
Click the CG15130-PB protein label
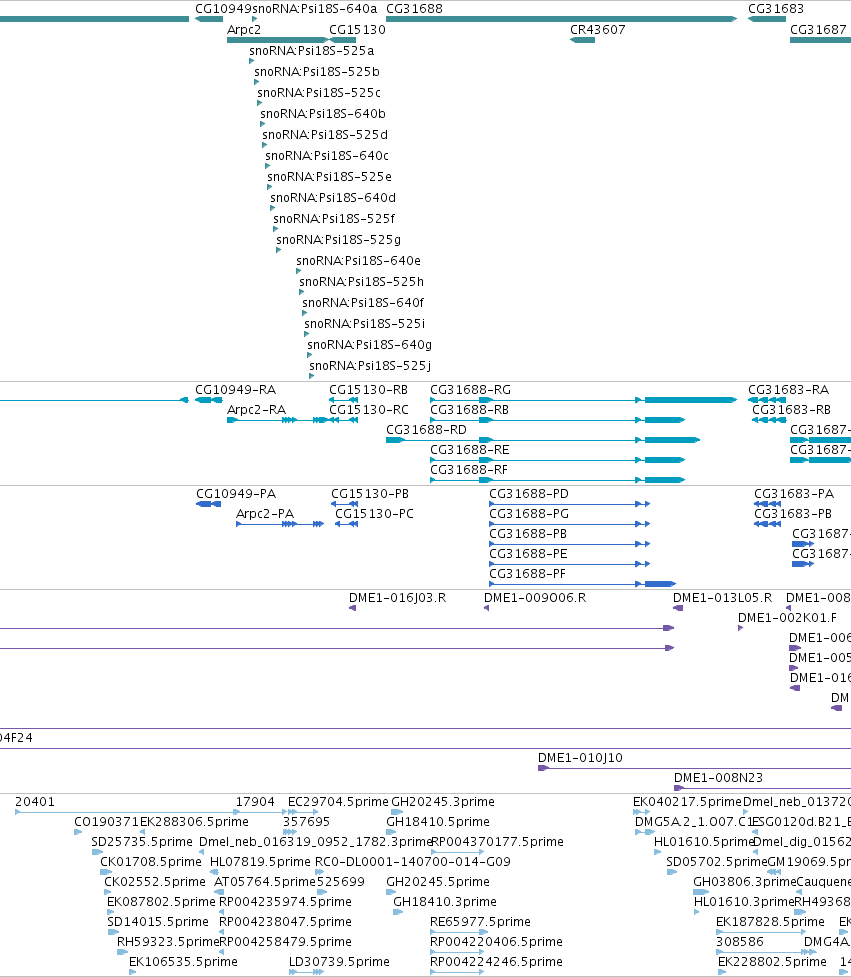click(369, 494)
